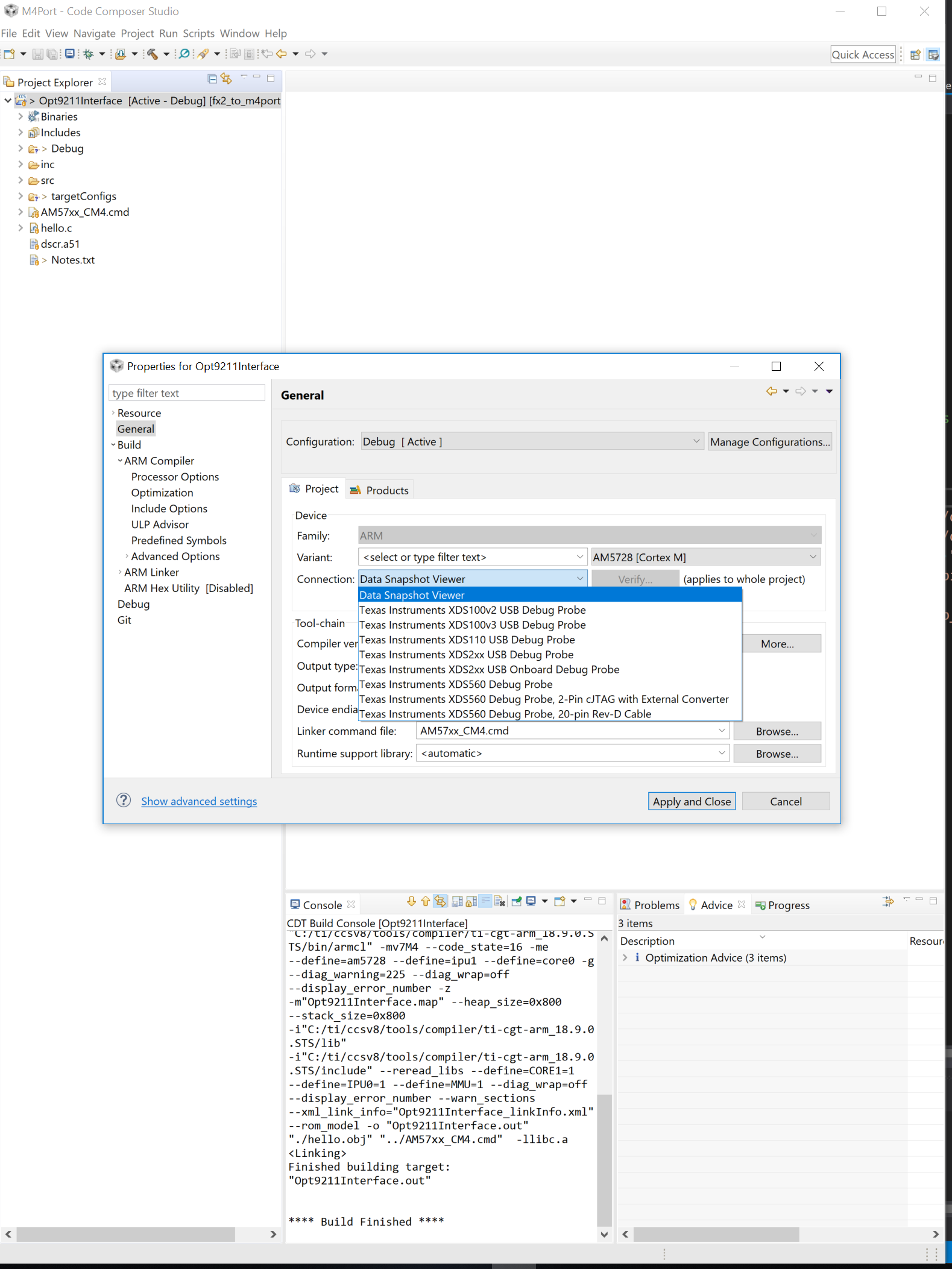This screenshot has height=1269, width=952.
Task: Click the Debug bug icon in the toolbar
Action: coord(89,54)
